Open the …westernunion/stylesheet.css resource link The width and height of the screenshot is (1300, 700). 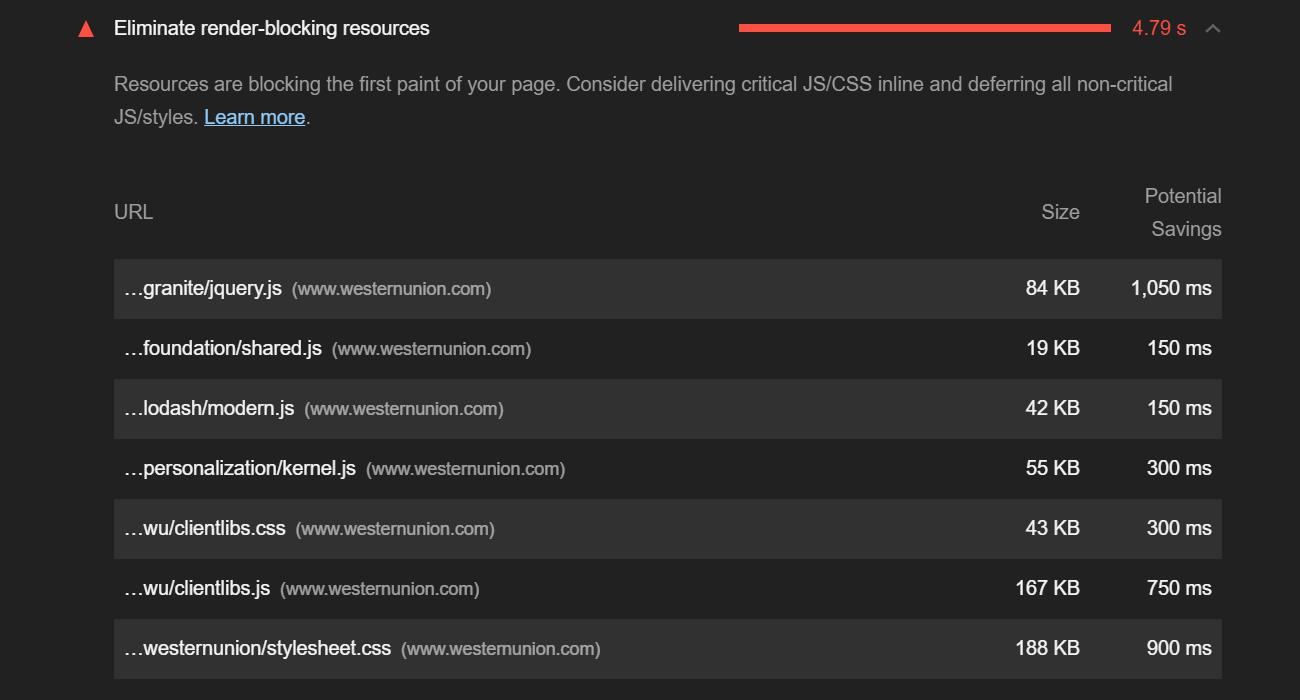(257, 648)
